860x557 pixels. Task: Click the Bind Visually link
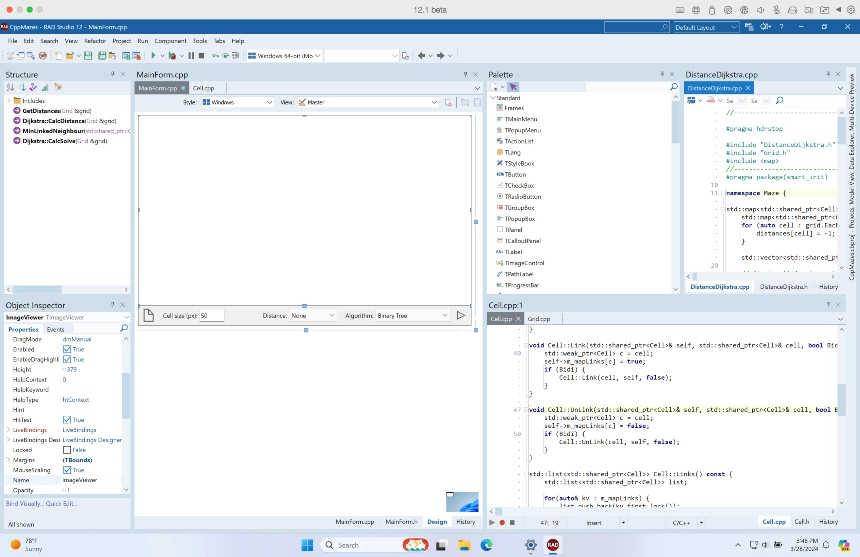click(25, 503)
